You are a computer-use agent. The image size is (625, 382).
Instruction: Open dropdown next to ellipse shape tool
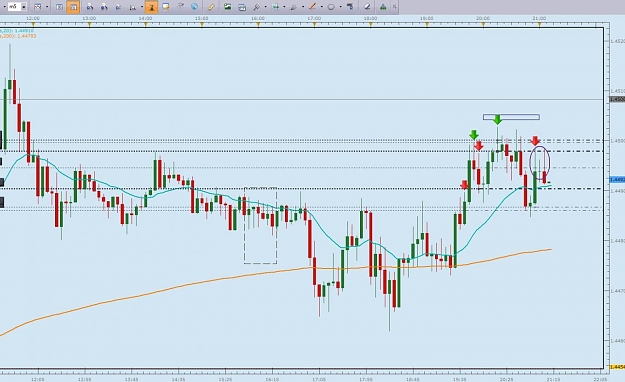[x=340, y=7]
